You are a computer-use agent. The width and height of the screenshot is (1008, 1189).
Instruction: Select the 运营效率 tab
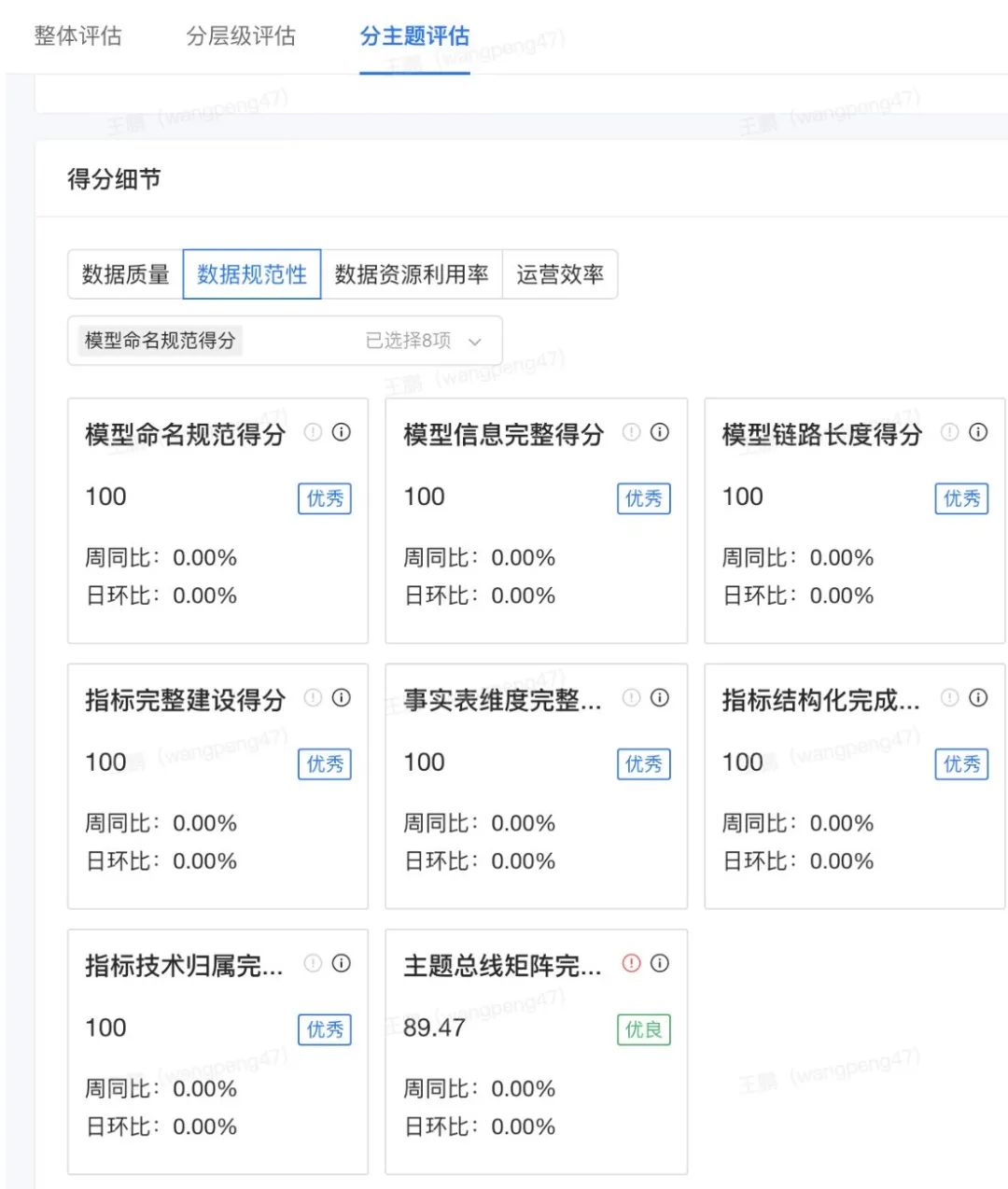(560, 273)
